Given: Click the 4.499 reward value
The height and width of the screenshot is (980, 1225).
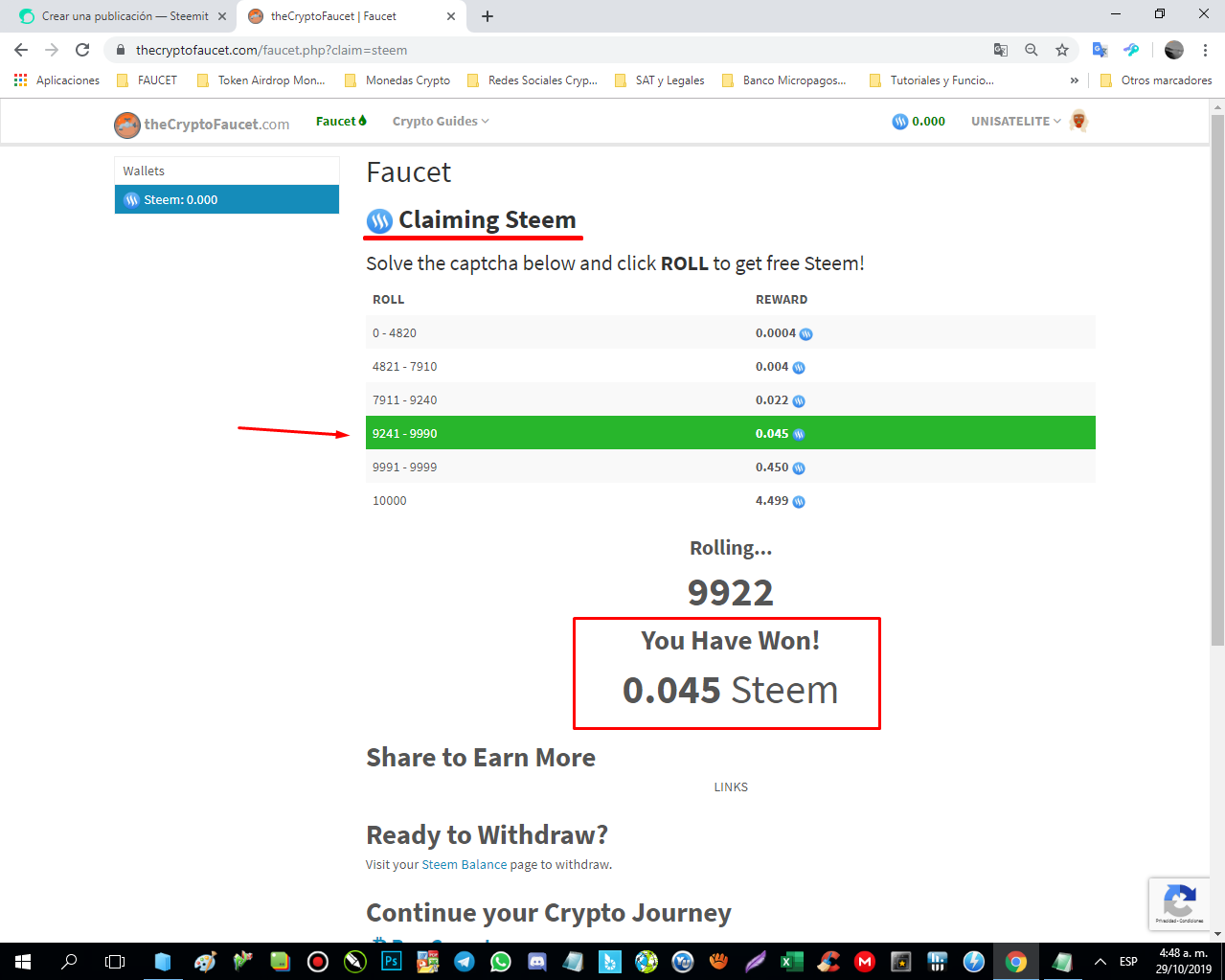Looking at the screenshot, I should [x=772, y=500].
